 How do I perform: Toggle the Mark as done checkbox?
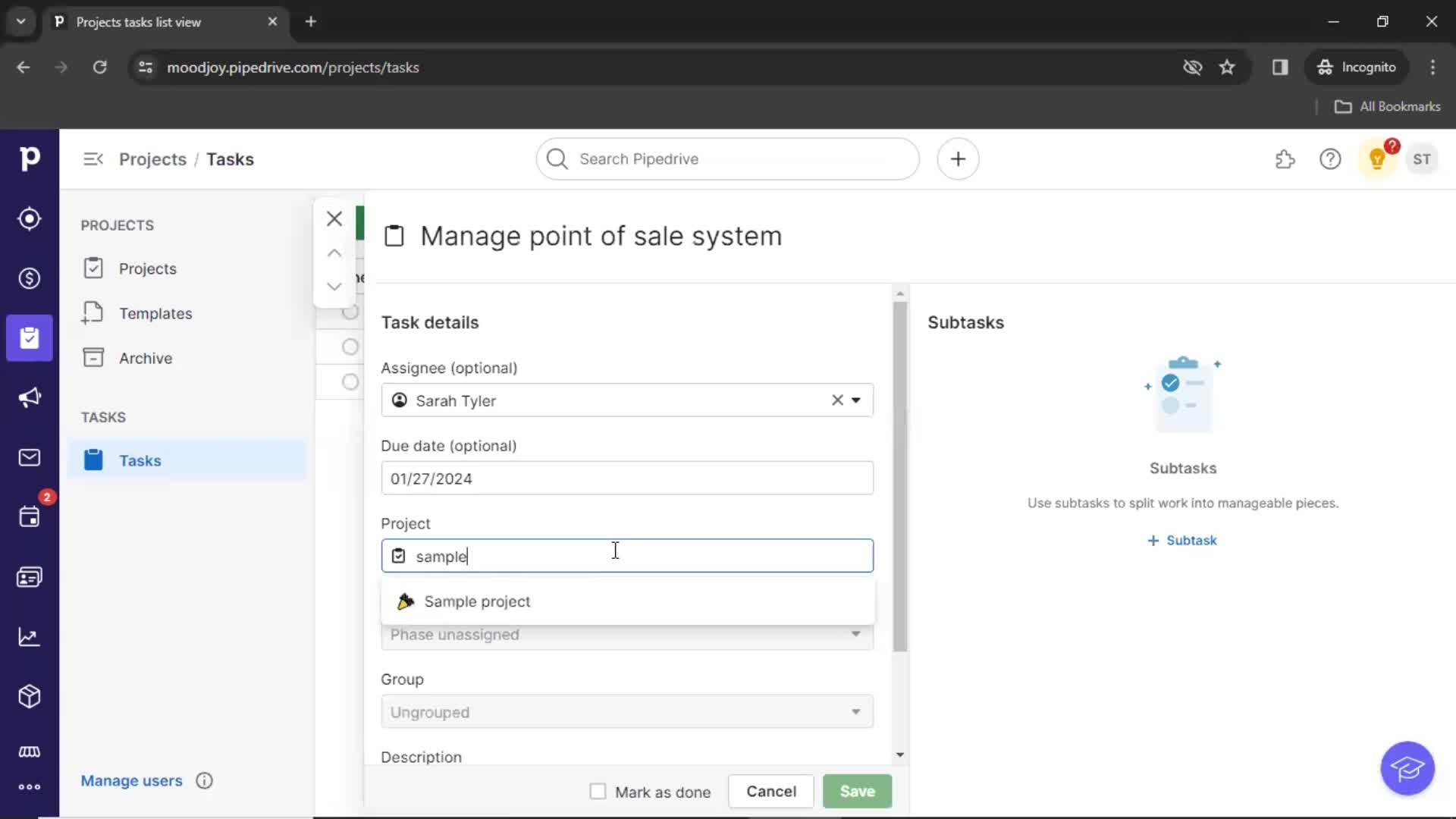click(x=598, y=792)
